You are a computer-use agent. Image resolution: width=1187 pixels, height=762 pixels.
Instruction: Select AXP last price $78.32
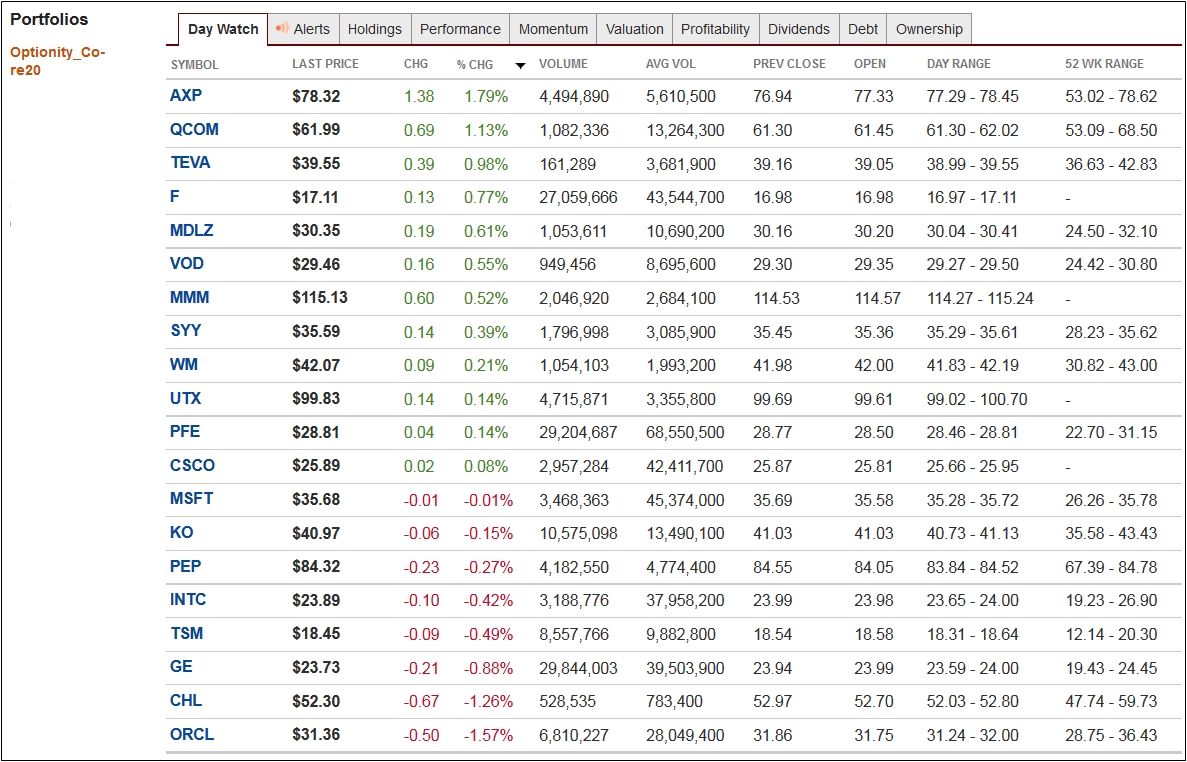[x=316, y=96]
